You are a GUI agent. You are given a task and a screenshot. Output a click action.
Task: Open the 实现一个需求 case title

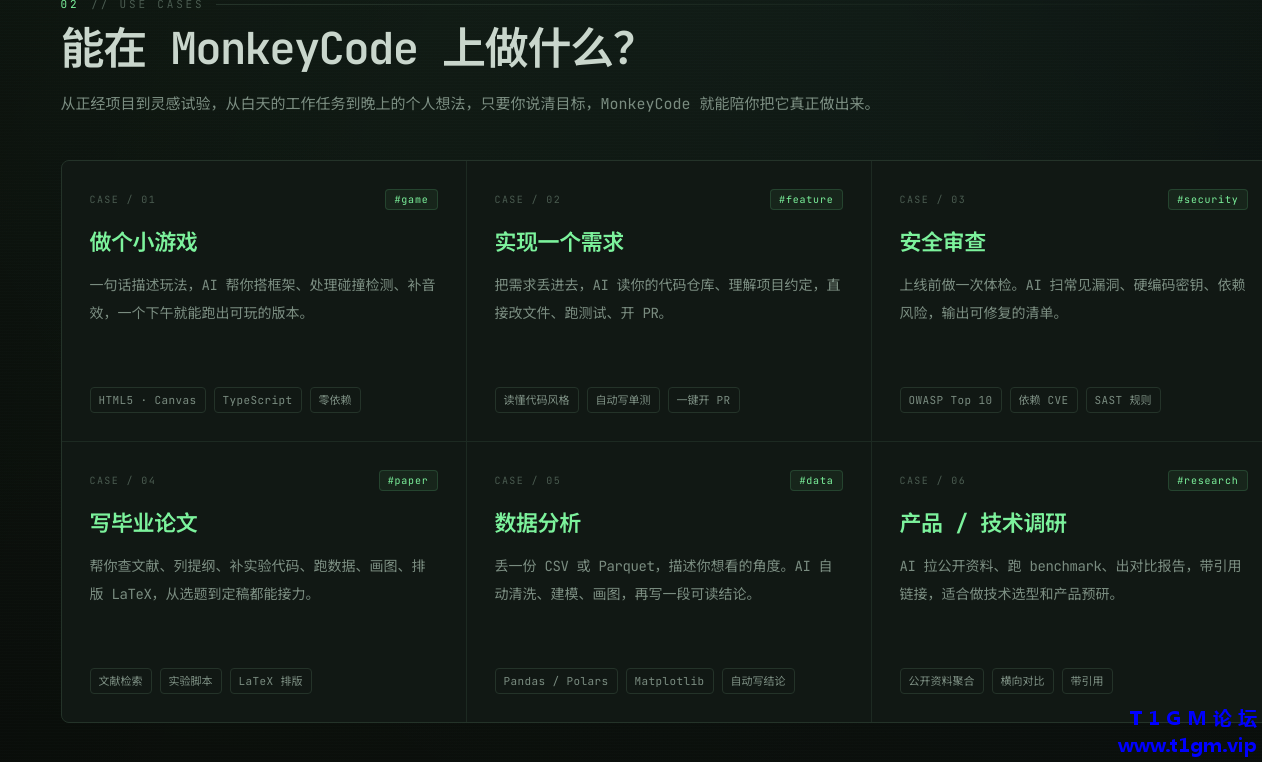coord(559,242)
